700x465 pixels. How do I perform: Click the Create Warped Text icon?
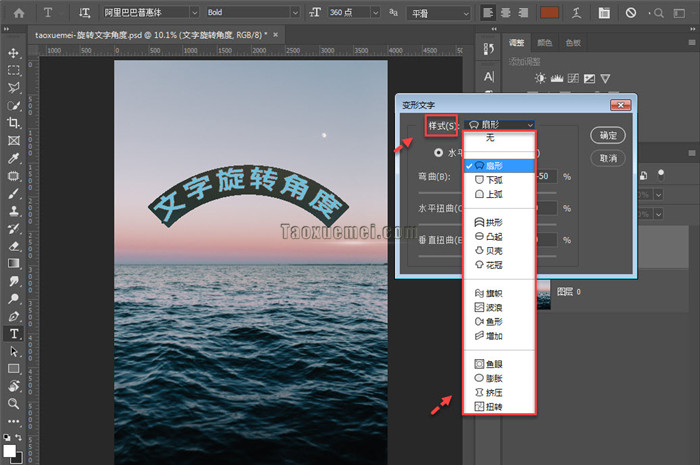click(576, 13)
